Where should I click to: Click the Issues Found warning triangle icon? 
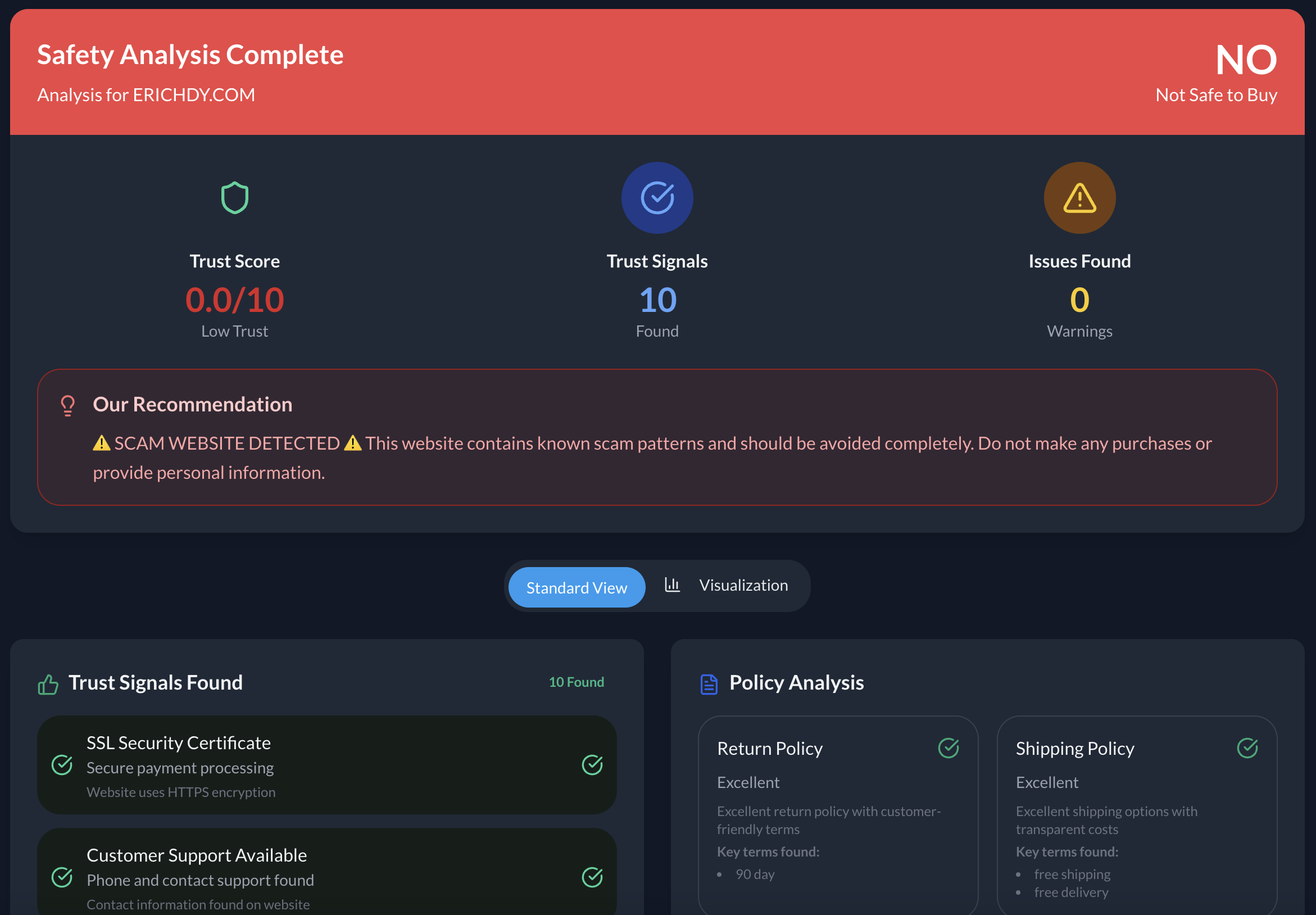pos(1079,198)
